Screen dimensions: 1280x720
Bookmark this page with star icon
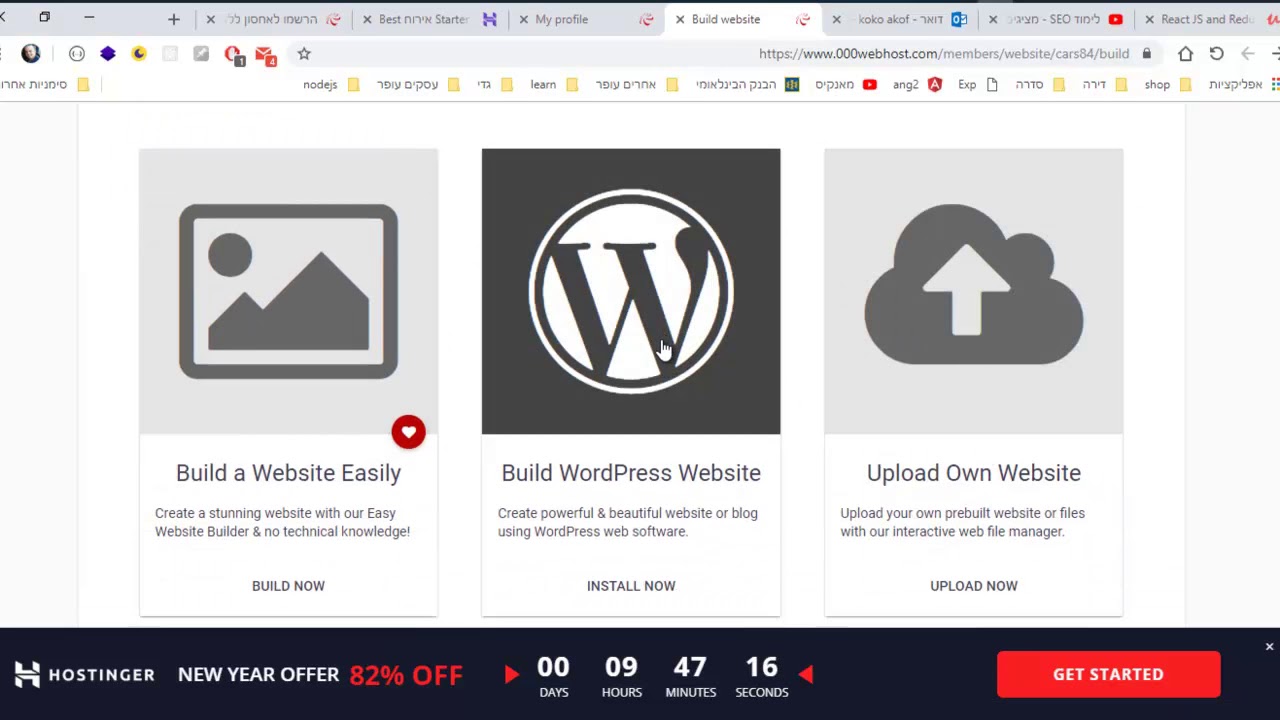pos(304,54)
